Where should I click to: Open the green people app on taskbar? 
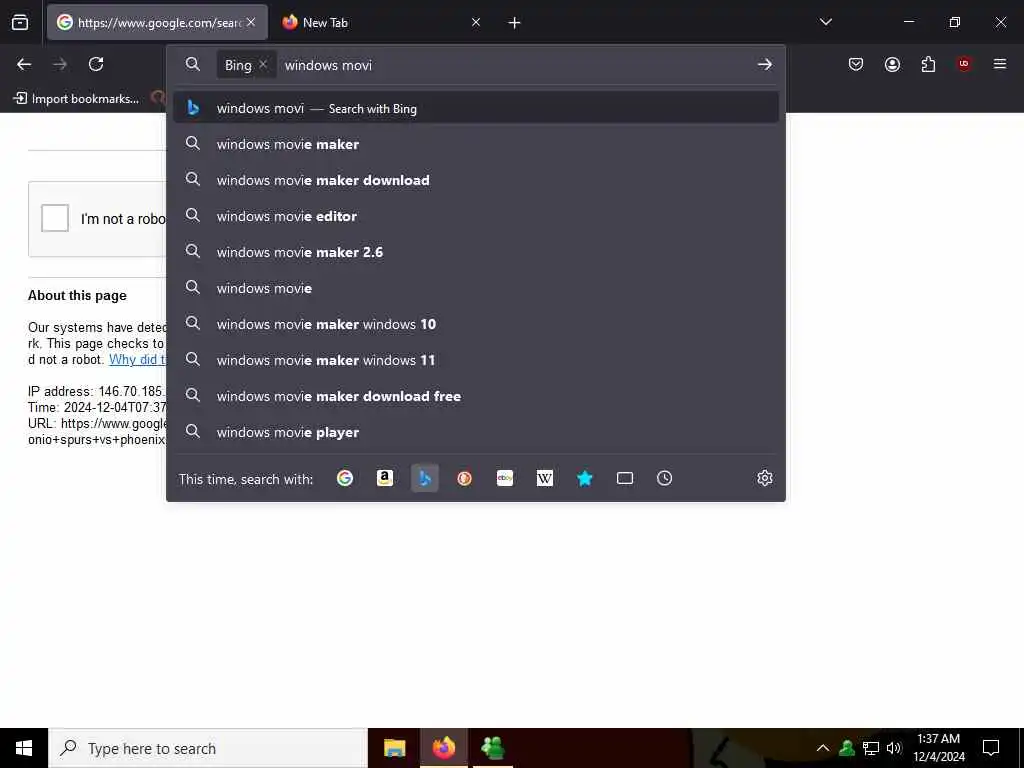tap(492, 748)
